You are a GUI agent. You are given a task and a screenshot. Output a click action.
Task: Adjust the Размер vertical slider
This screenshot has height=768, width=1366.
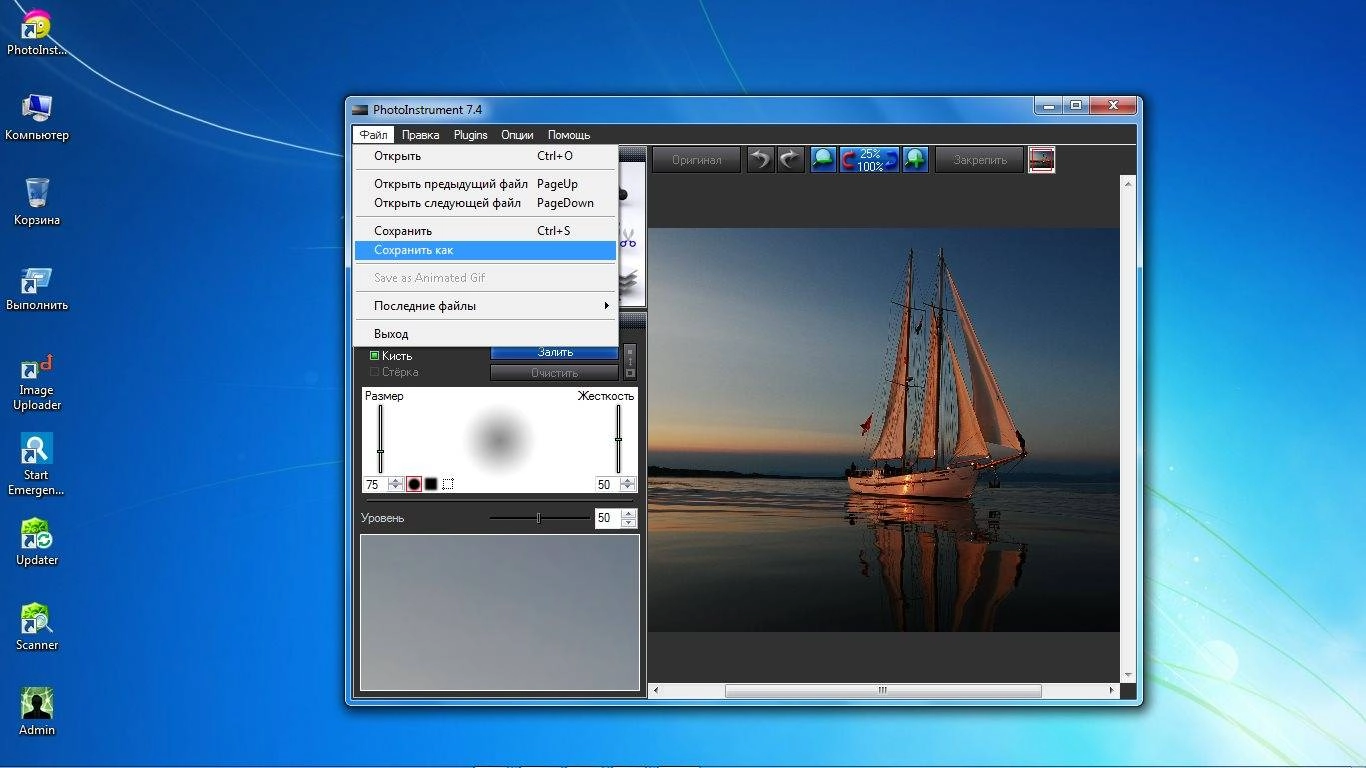click(380, 439)
